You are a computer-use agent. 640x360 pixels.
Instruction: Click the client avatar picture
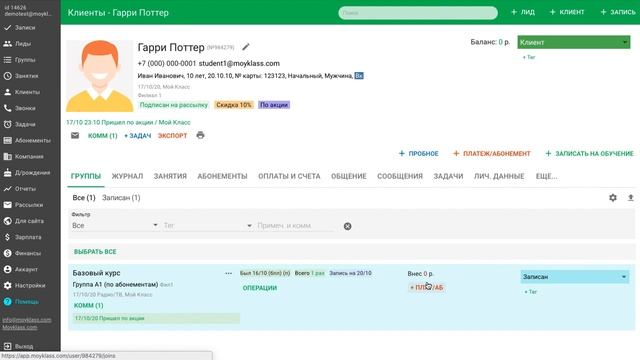100,76
